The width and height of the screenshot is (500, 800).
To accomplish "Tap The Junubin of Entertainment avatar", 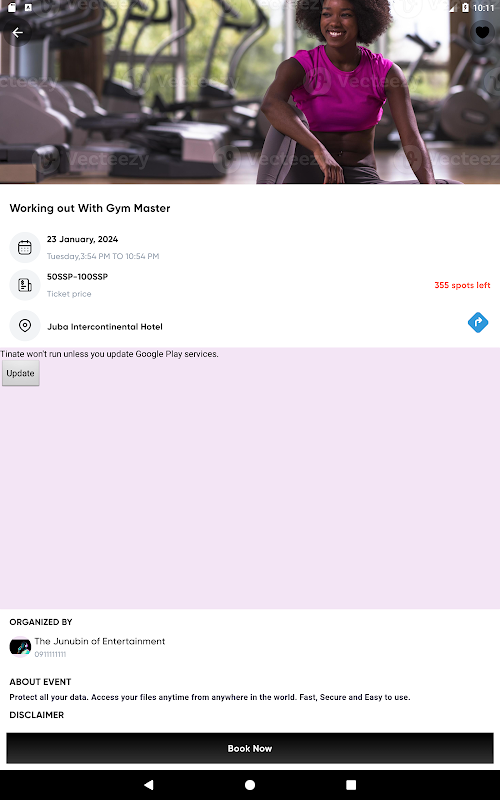I will click(20, 647).
